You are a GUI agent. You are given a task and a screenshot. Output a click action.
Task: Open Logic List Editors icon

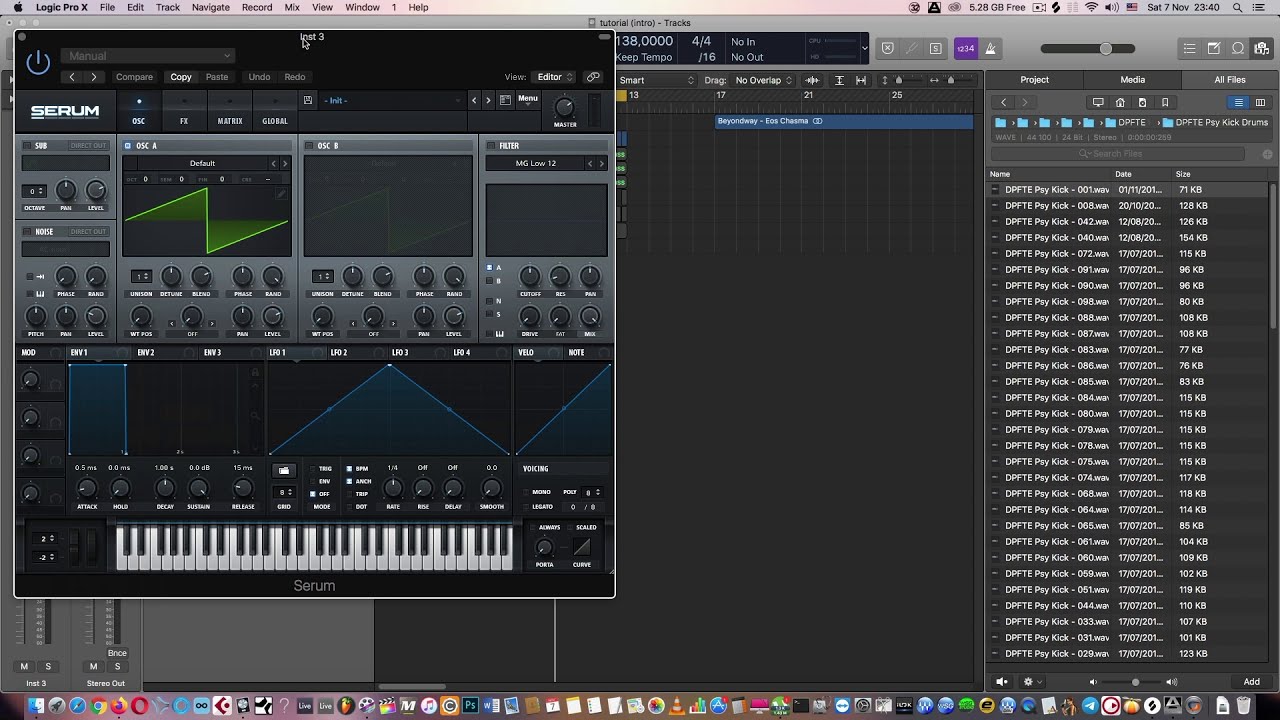tap(1189, 48)
